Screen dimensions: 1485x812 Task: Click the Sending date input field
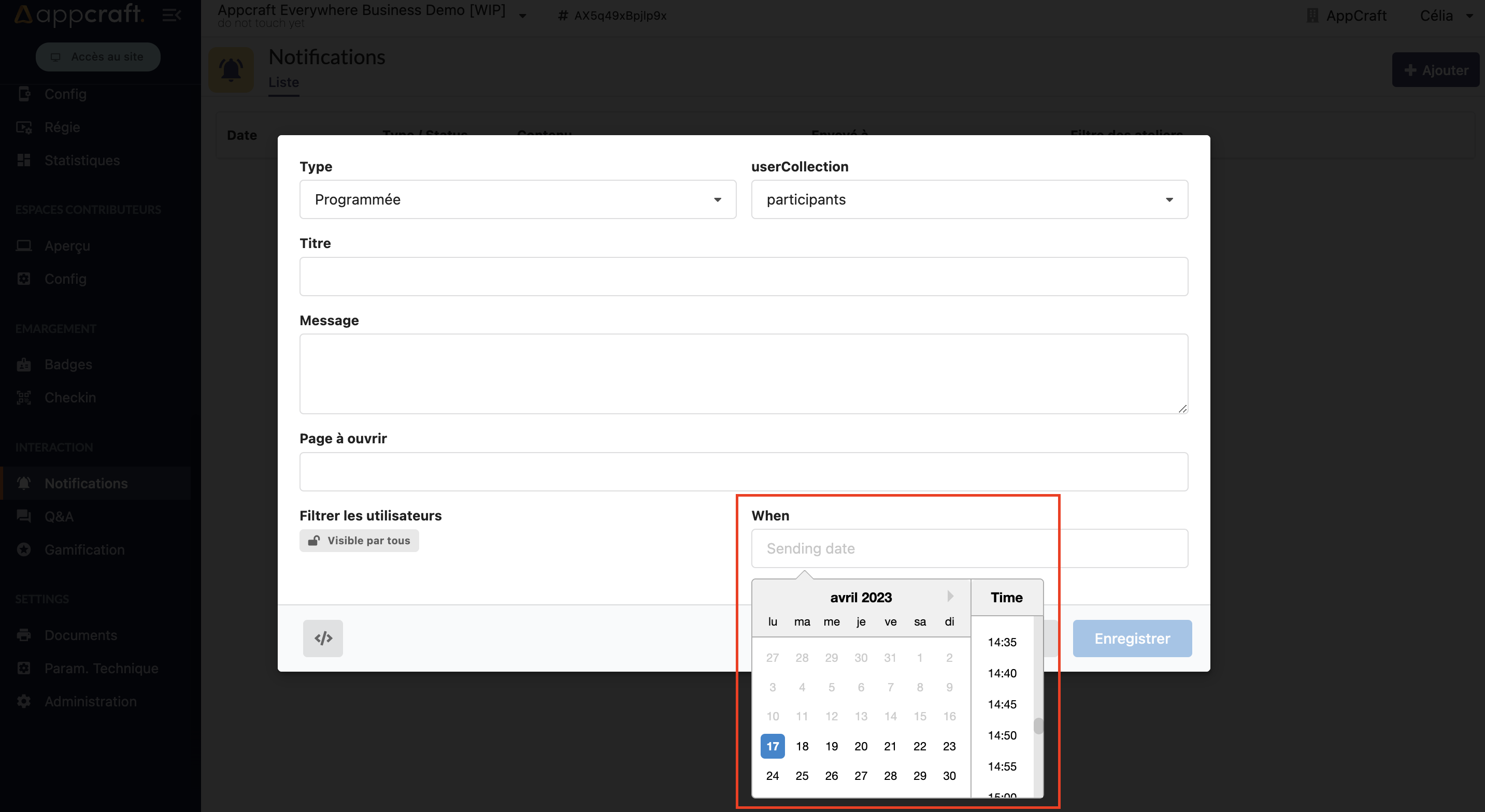point(899,548)
